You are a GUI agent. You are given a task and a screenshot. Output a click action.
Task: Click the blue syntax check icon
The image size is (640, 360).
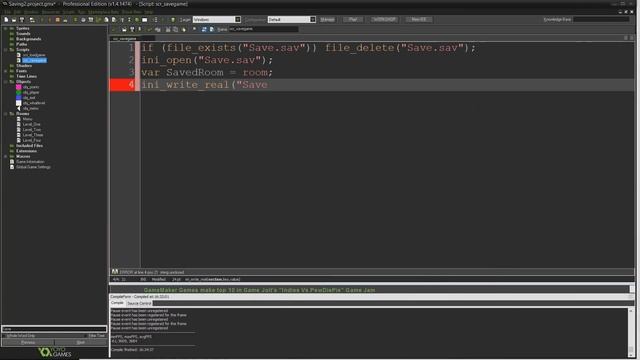(x=204, y=29)
